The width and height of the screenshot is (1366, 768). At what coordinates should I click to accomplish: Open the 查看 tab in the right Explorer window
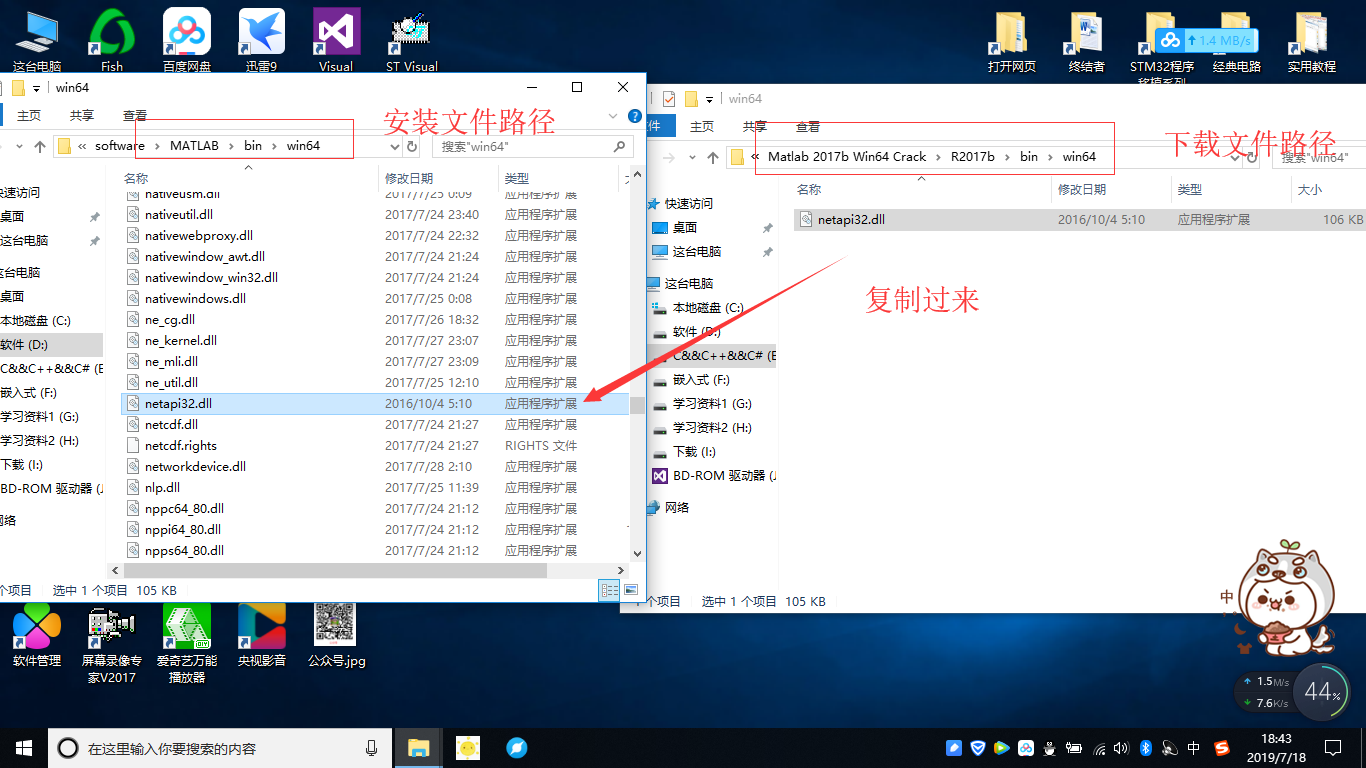pos(808,127)
